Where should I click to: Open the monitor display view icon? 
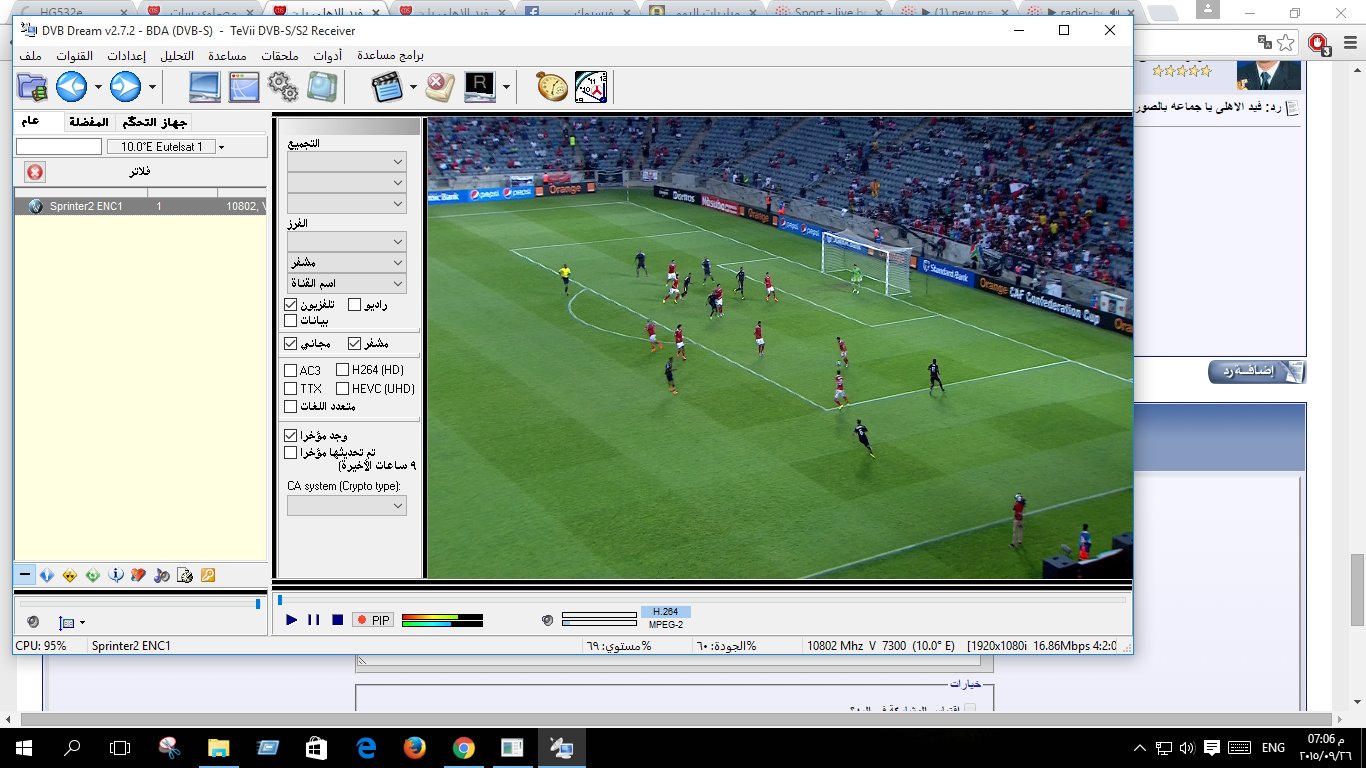click(205, 87)
